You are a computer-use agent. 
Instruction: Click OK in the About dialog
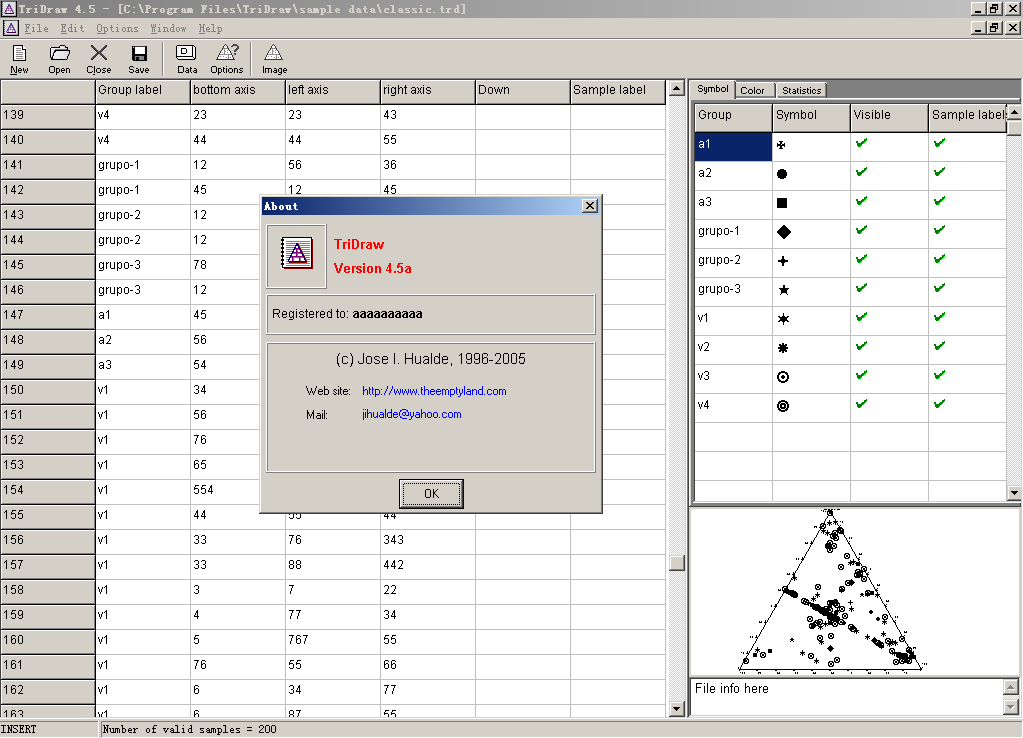point(431,494)
